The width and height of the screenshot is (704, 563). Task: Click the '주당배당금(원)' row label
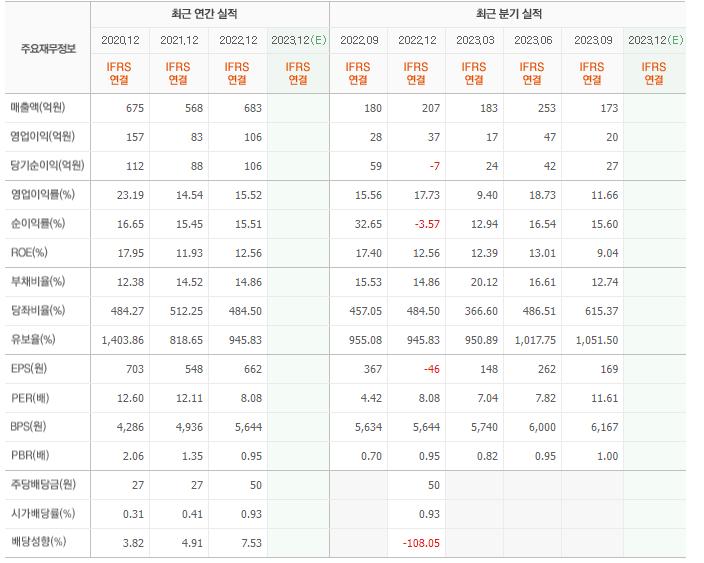[x=43, y=484]
